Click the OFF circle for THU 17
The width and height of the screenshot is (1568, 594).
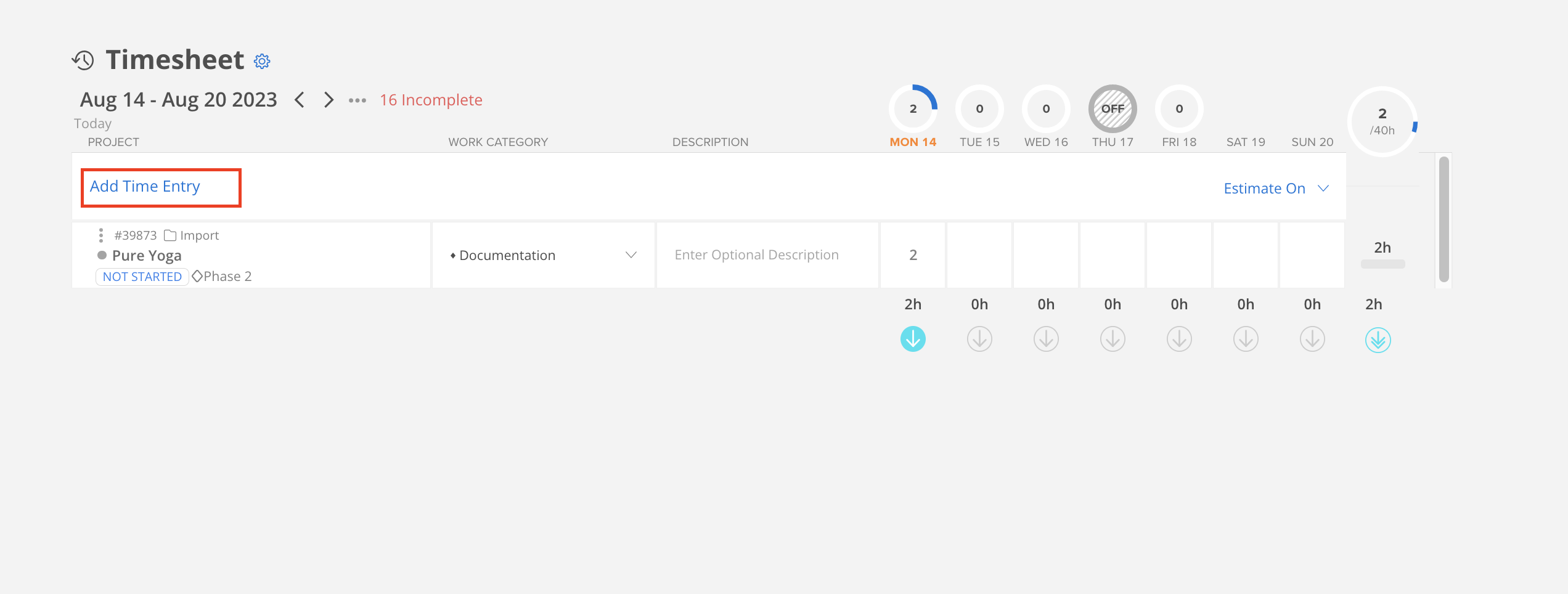pos(1112,108)
